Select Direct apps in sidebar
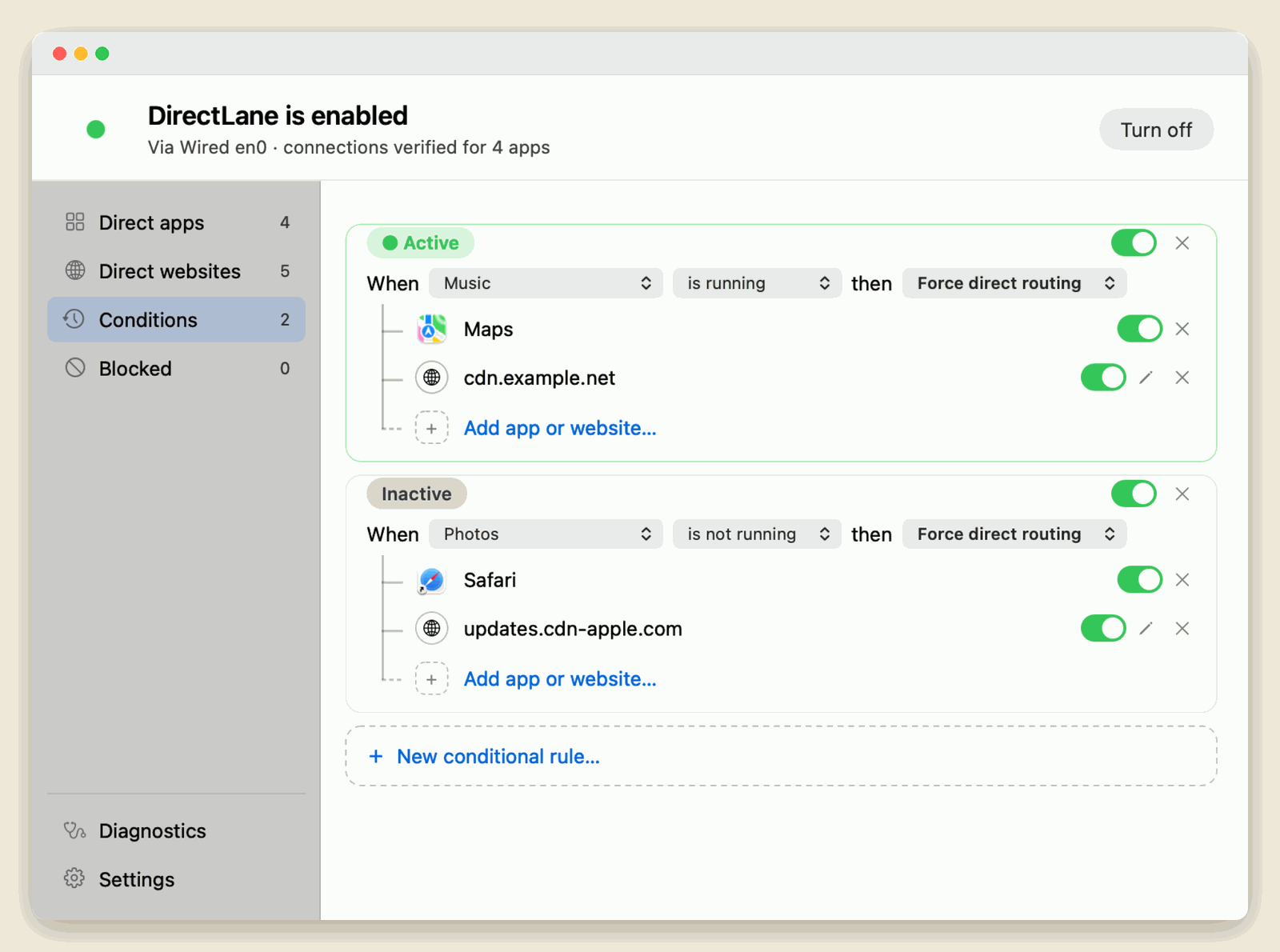This screenshot has height=952, width=1280. [x=176, y=222]
